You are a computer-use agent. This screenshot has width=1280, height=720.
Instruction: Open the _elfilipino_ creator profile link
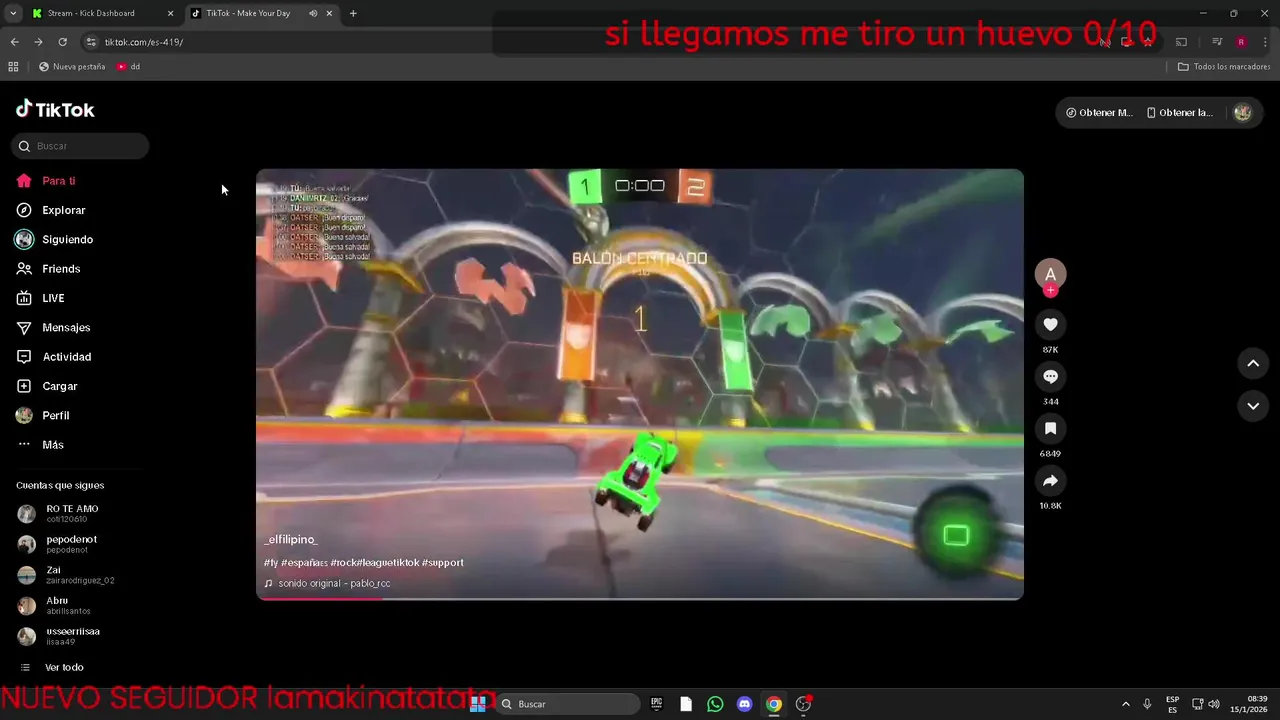[291, 540]
